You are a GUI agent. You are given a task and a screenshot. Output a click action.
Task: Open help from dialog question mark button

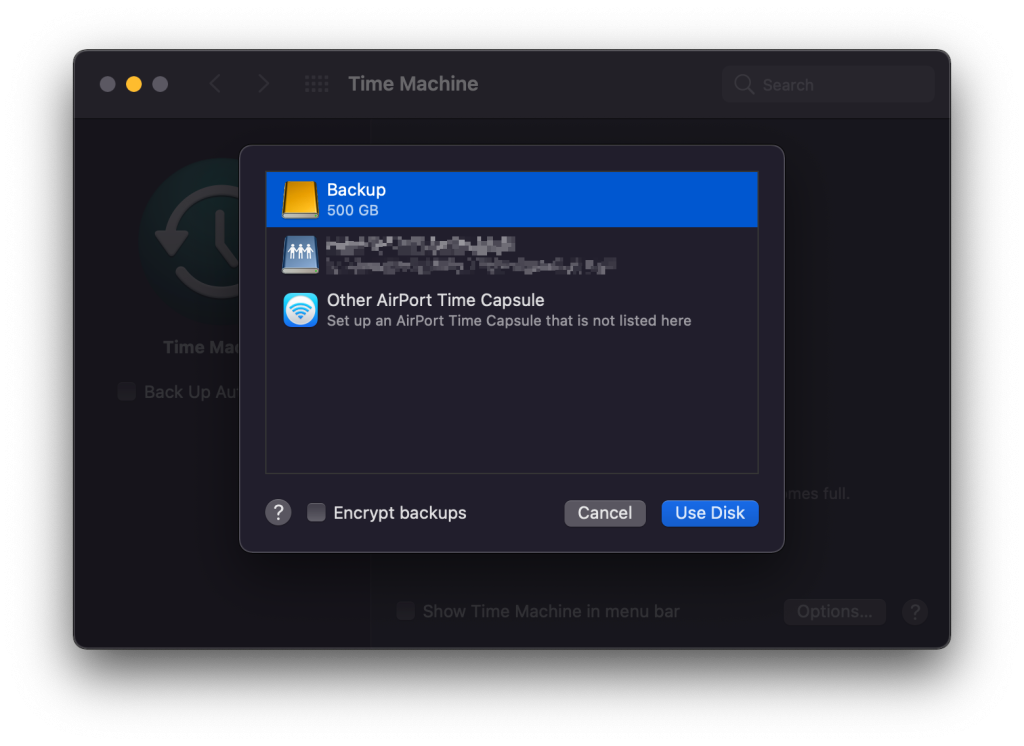pyautogui.click(x=278, y=513)
